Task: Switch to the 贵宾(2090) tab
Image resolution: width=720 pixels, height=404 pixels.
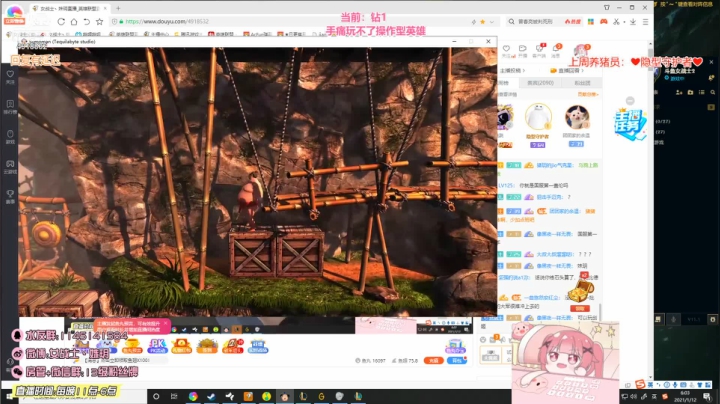Action: [x=540, y=83]
